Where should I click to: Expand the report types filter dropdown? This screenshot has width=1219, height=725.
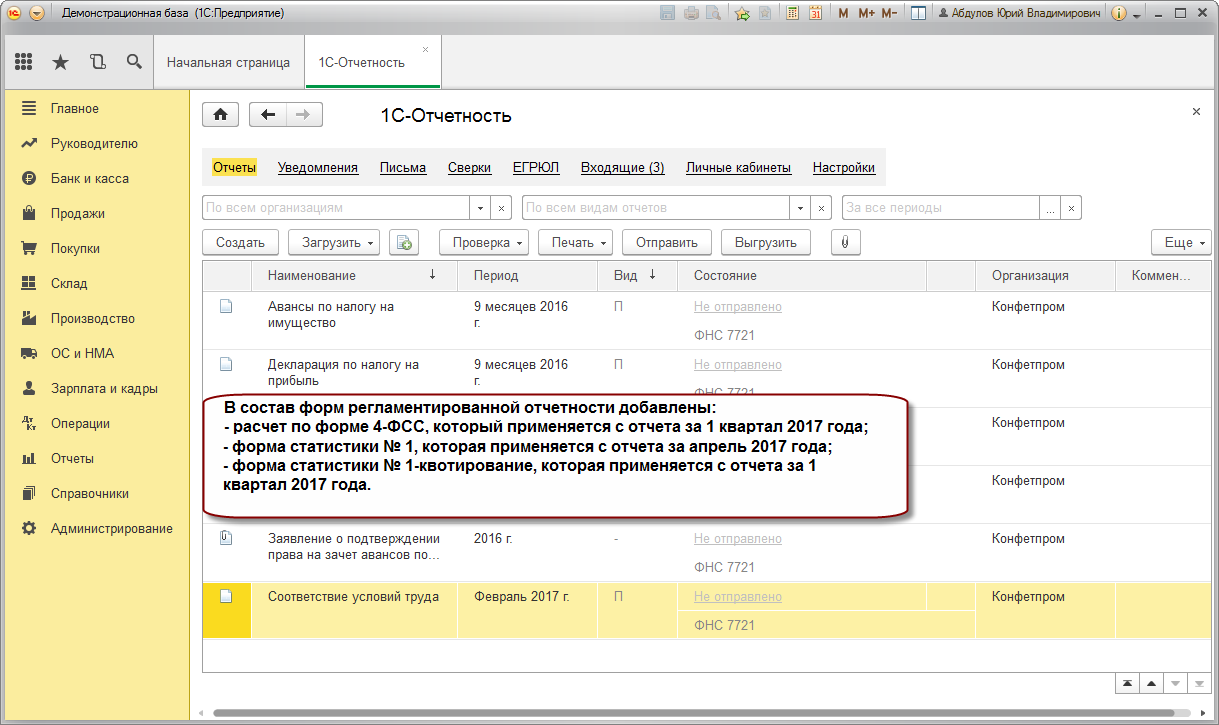(x=800, y=208)
